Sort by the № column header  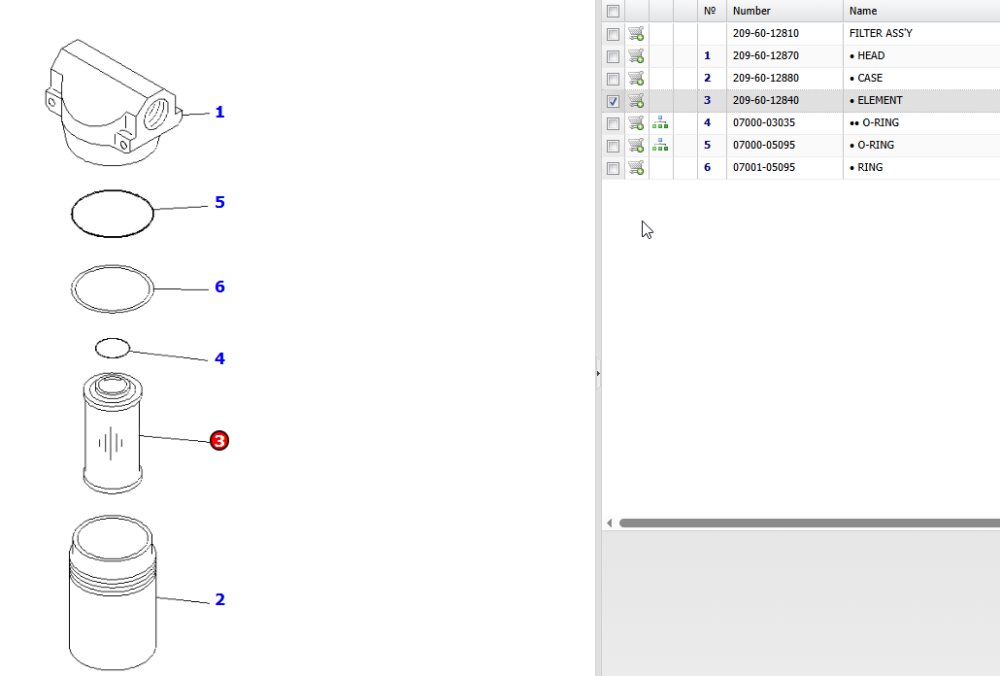click(710, 11)
